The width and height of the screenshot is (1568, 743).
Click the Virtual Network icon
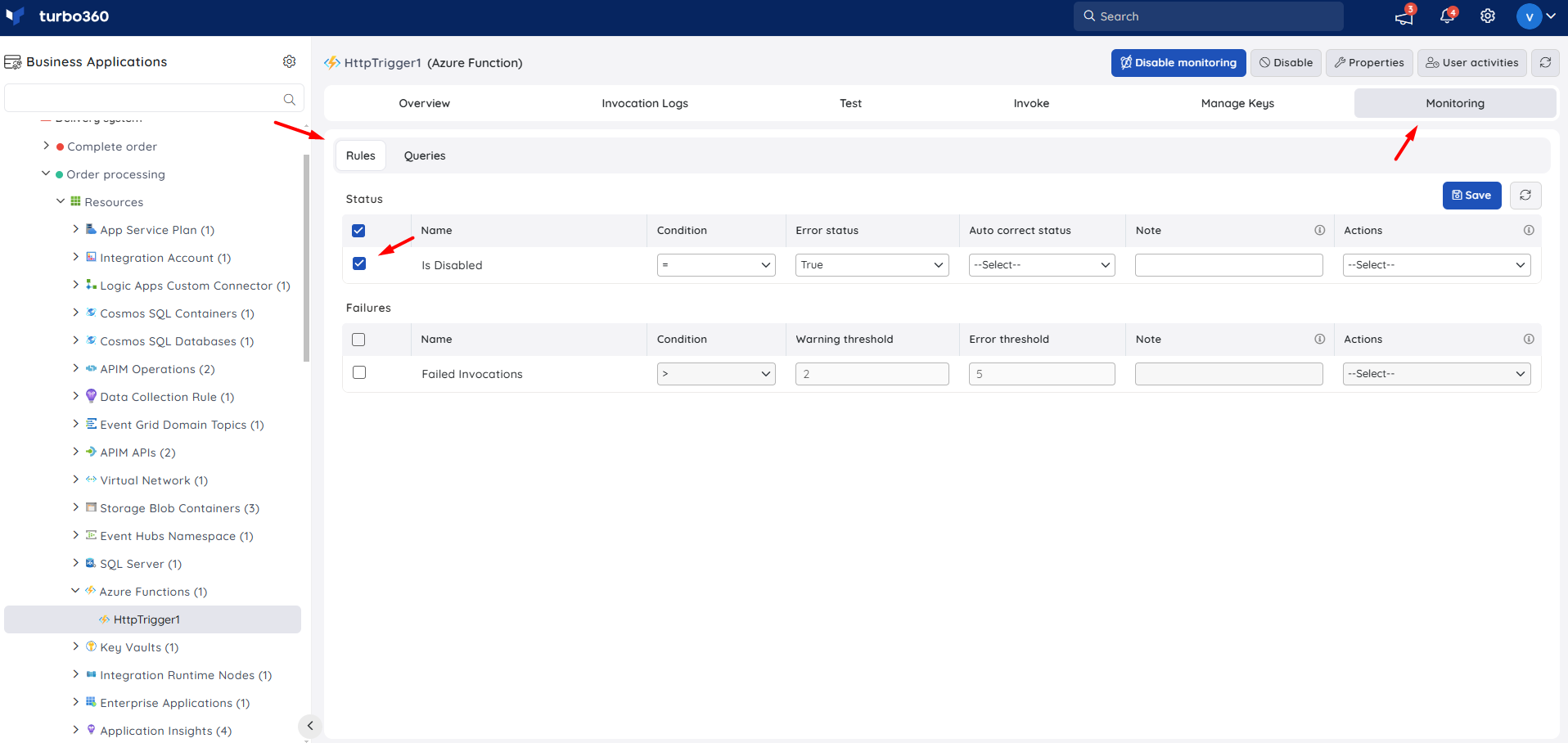[x=91, y=480]
